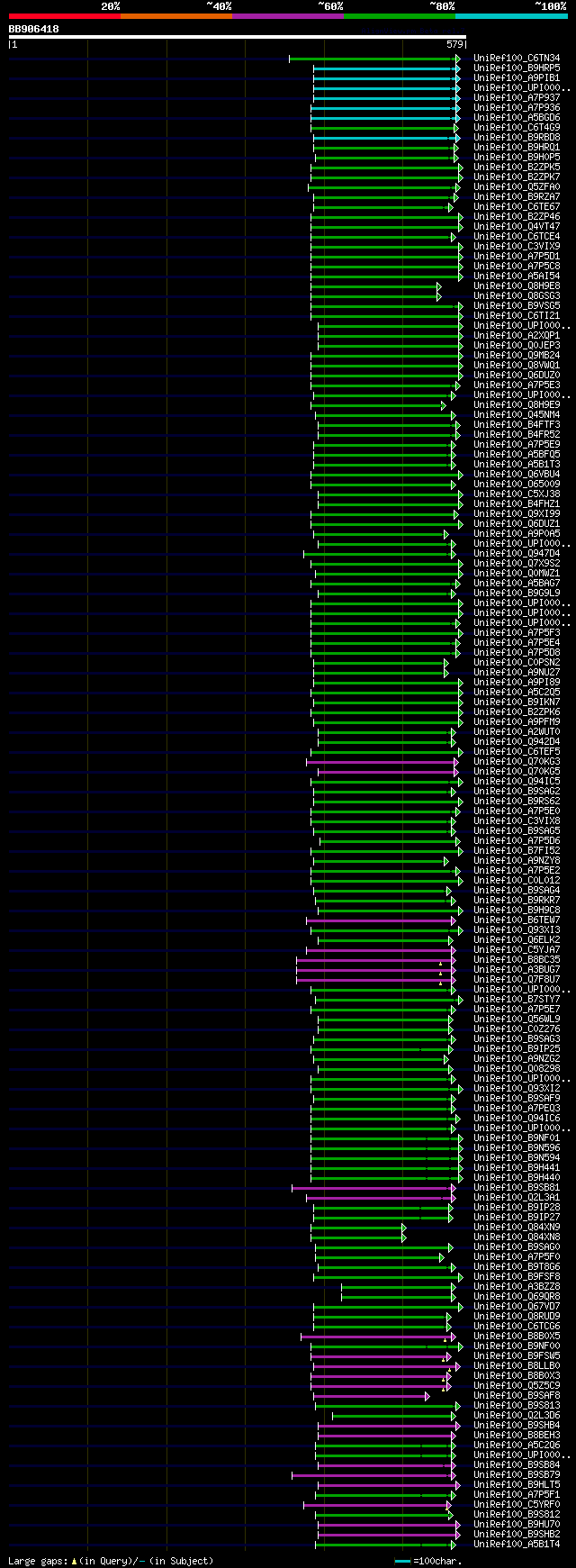Click the cyan ~100% identity legend segment
Viewport: 576px width, 1568px height.
point(511,16)
